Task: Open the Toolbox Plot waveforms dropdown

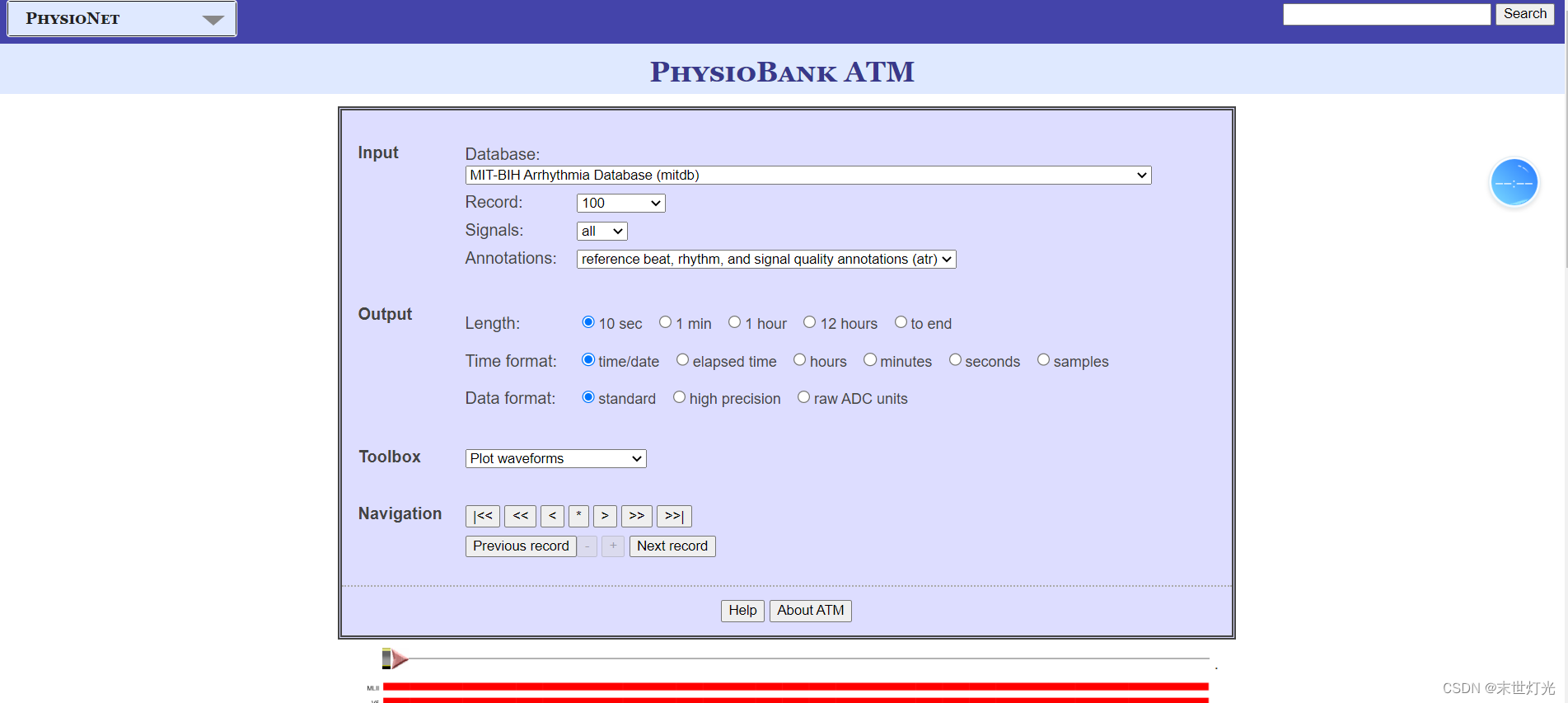Action: click(x=555, y=458)
